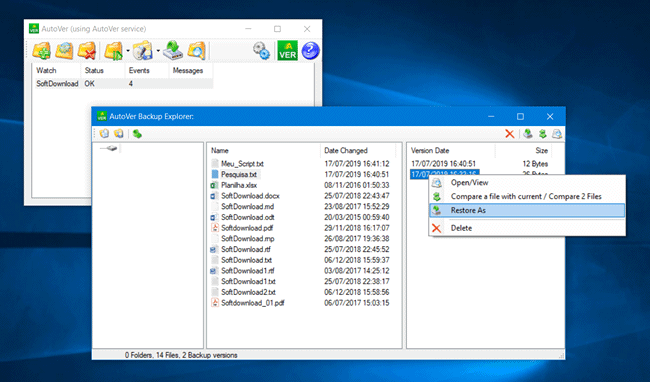The image size is (650, 382).
Task: Select the file SoftDownload2.txt
Action: 248,293
